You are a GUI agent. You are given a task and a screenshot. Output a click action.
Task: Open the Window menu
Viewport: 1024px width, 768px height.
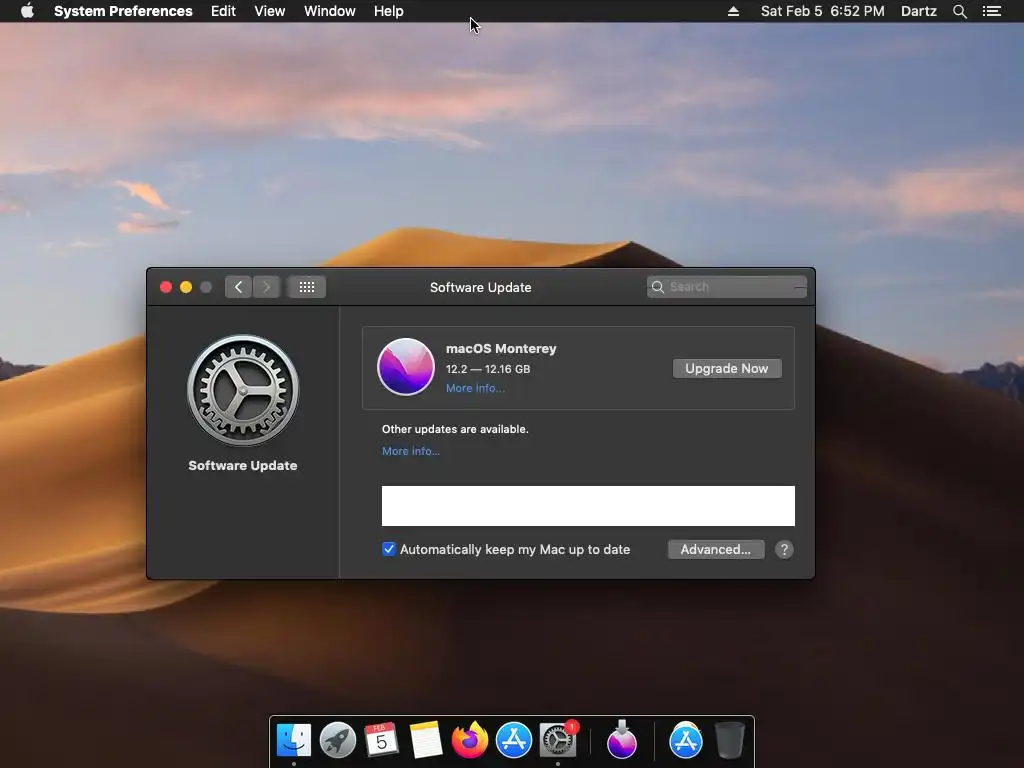tap(330, 11)
